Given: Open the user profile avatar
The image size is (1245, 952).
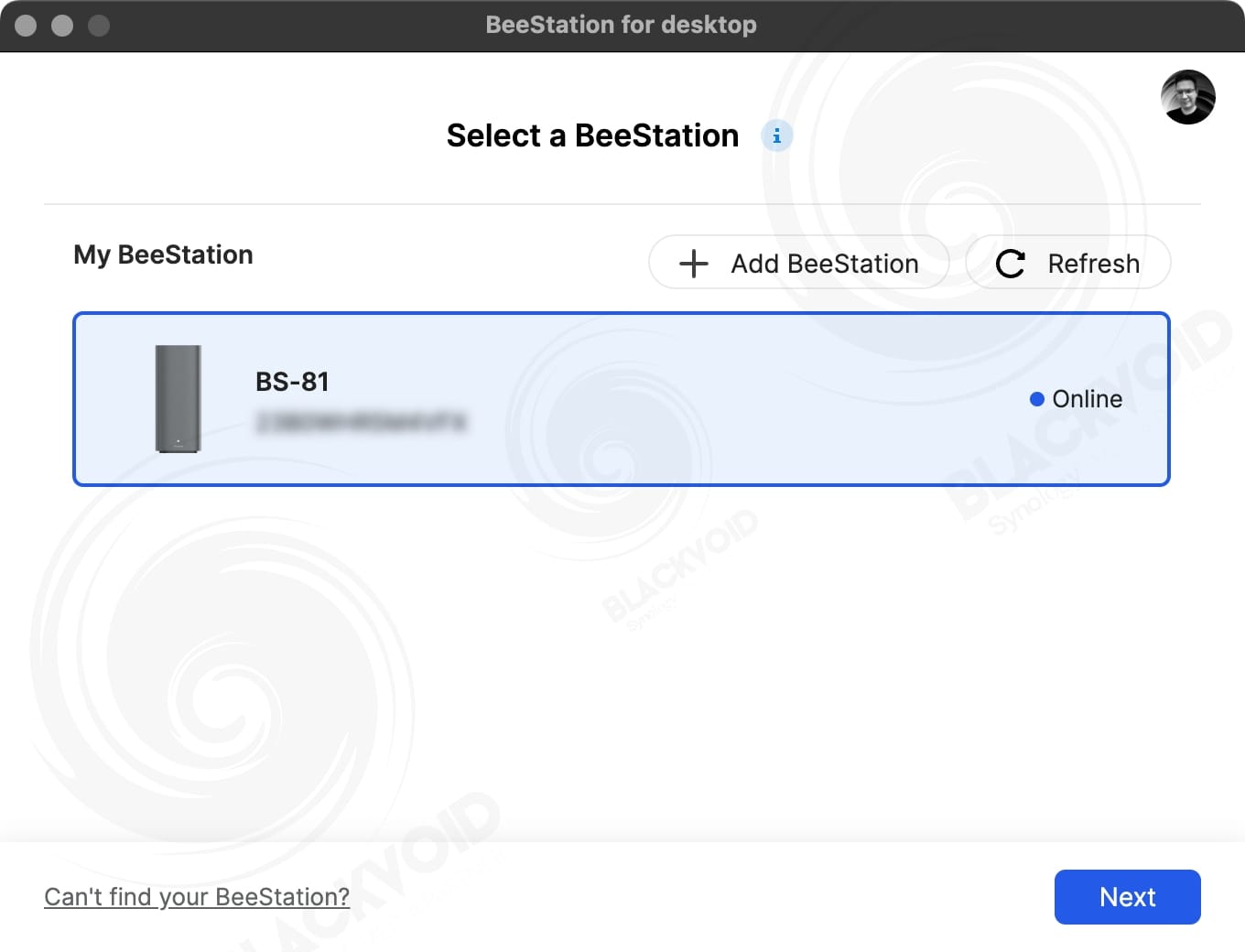Looking at the screenshot, I should pyautogui.click(x=1188, y=97).
